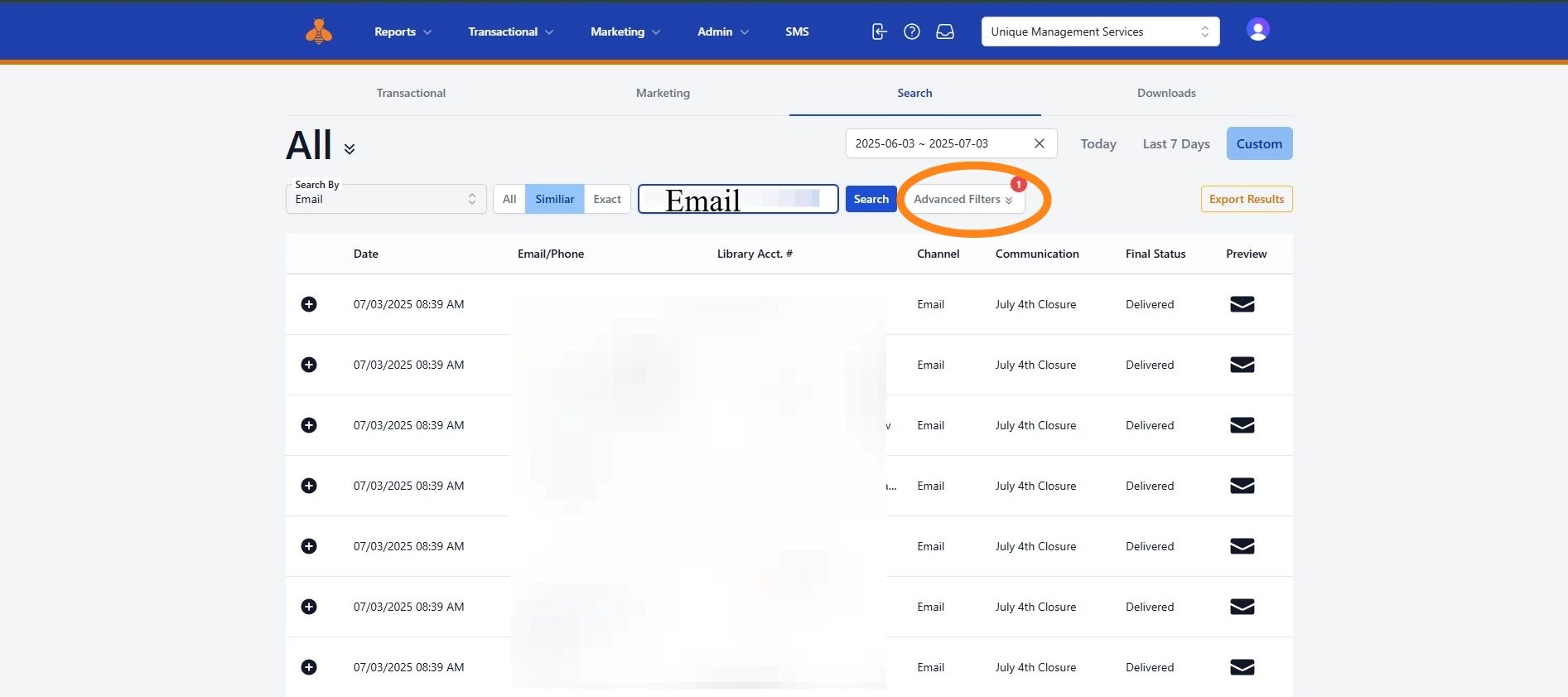Open the inbox tray icon
Image resolution: width=1568 pixels, height=697 pixels.
click(x=945, y=31)
